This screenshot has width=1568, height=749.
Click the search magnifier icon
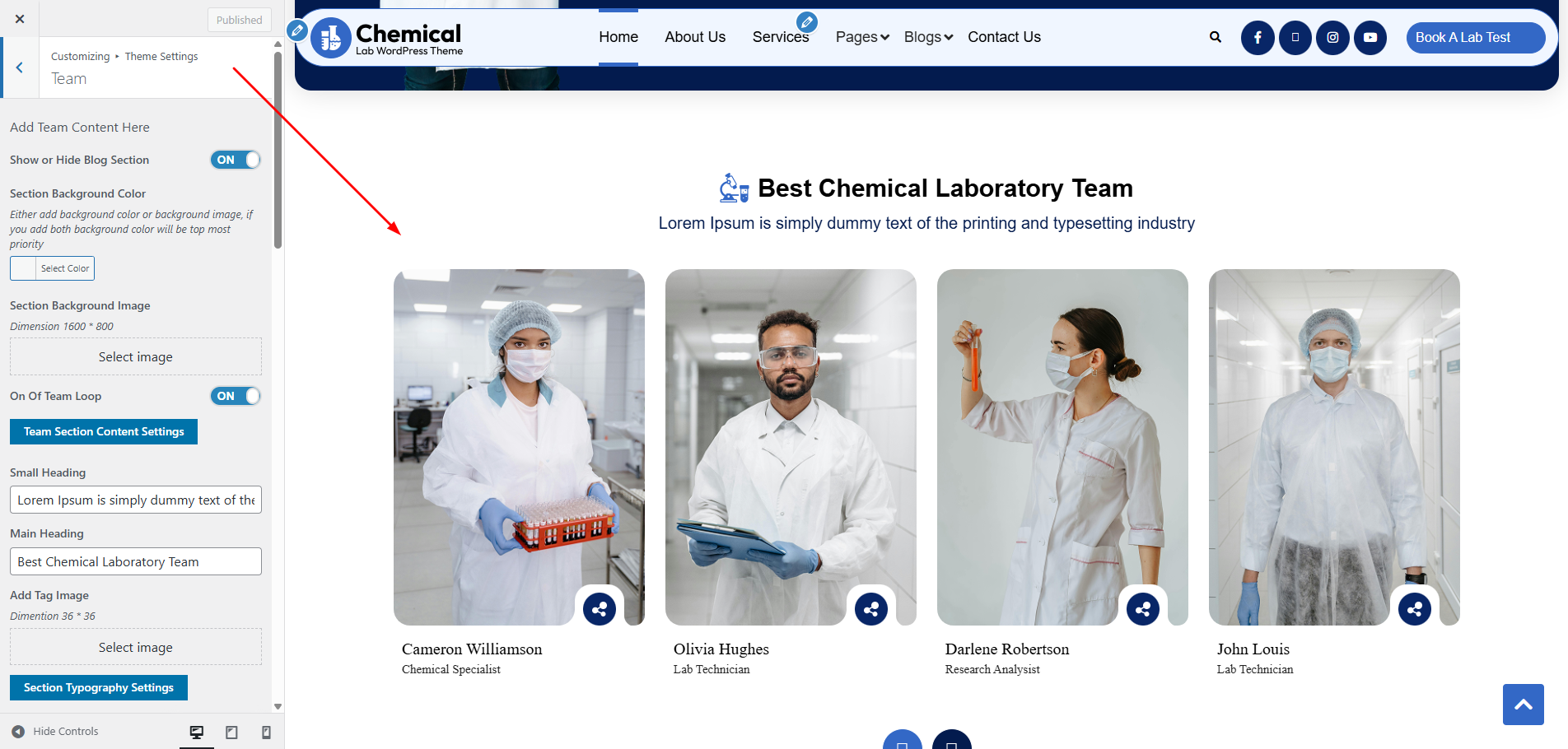(1216, 37)
